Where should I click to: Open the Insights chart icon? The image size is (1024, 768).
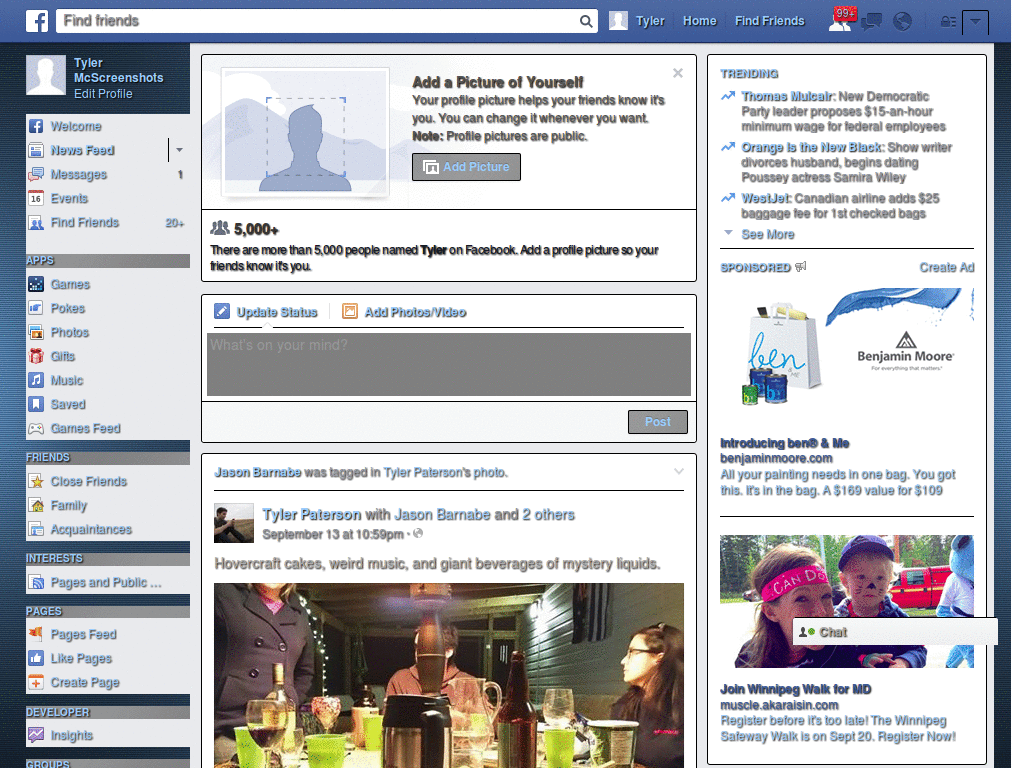point(36,735)
